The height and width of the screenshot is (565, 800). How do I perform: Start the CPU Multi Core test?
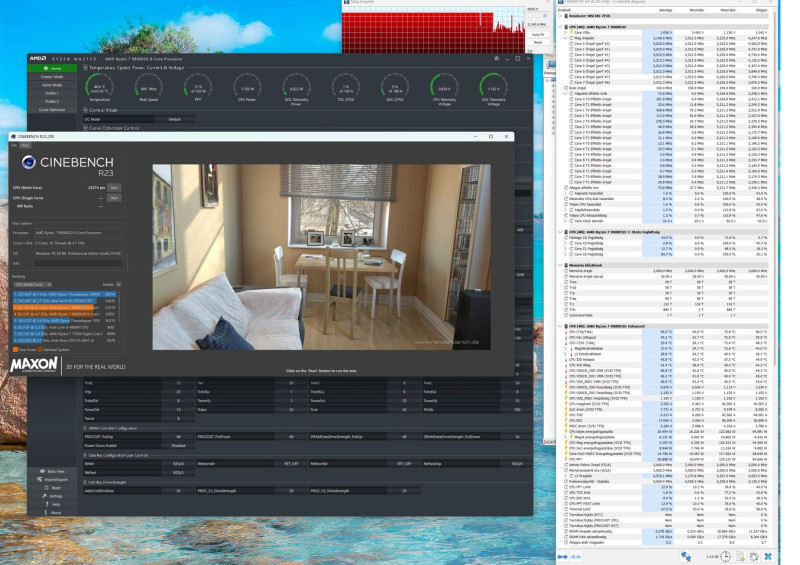pyautogui.click(x=114, y=187)
